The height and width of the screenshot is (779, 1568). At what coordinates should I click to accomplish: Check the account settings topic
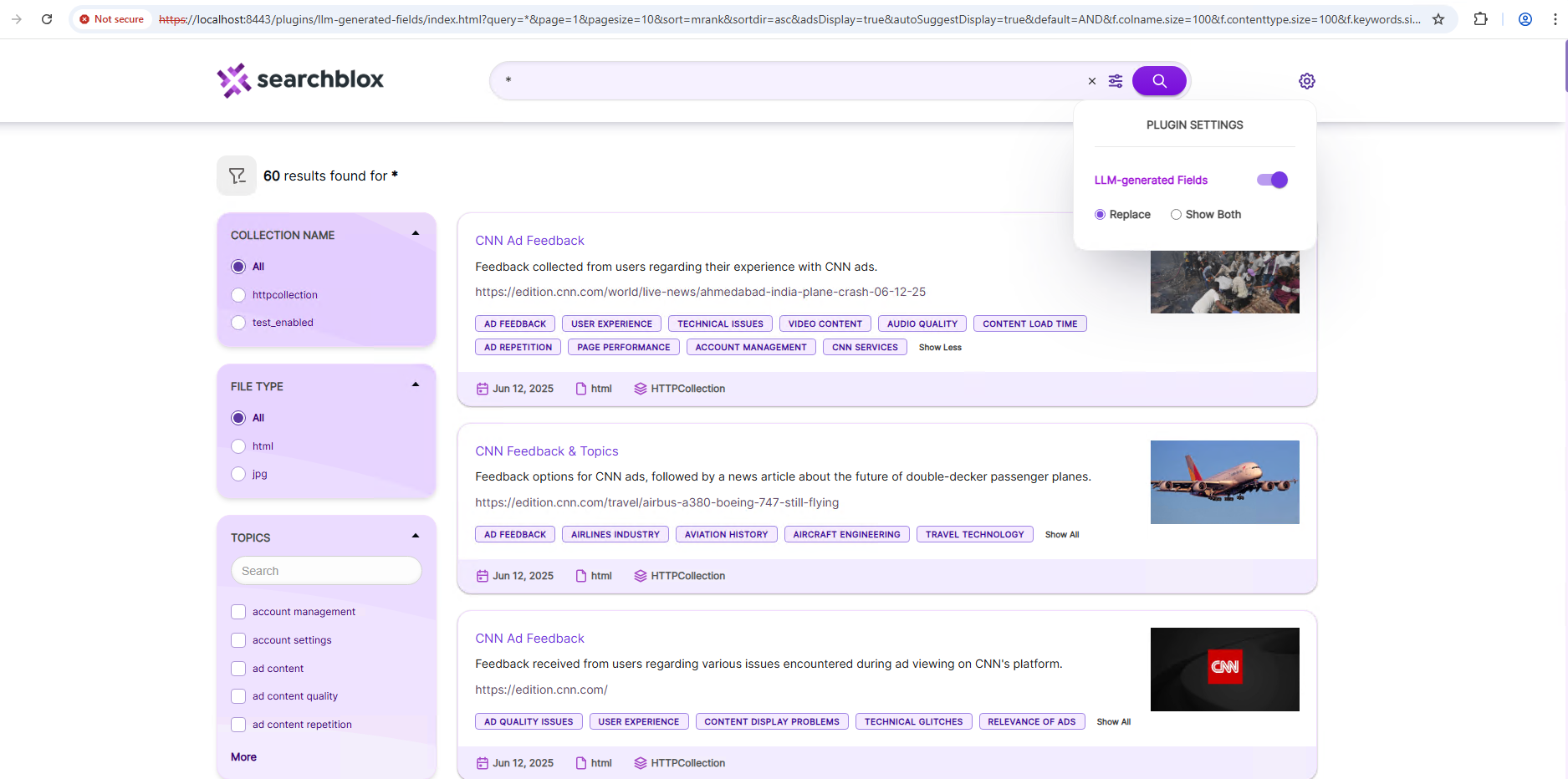click(238, 640)
